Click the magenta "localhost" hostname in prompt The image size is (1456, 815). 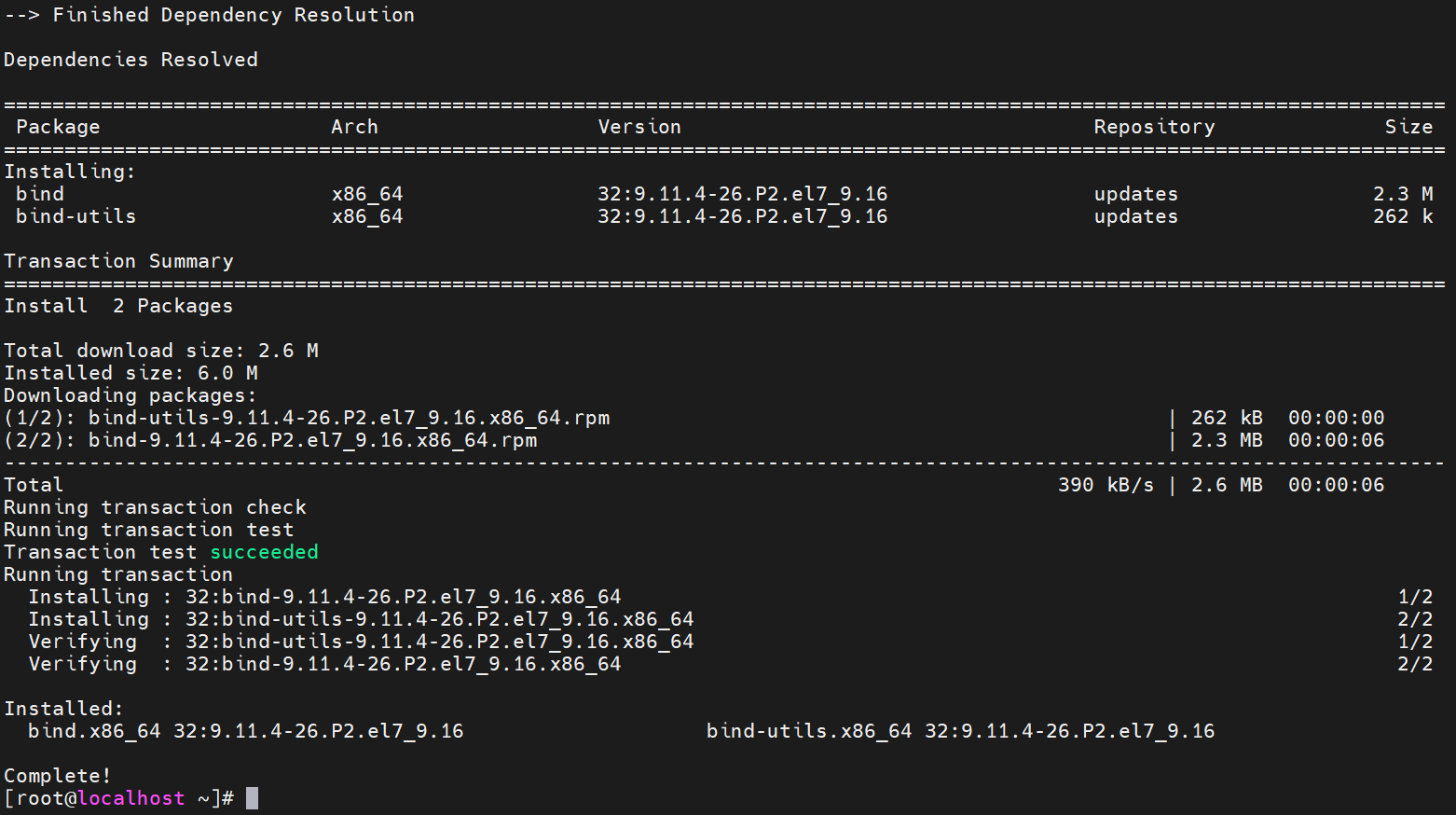(131, 798)
